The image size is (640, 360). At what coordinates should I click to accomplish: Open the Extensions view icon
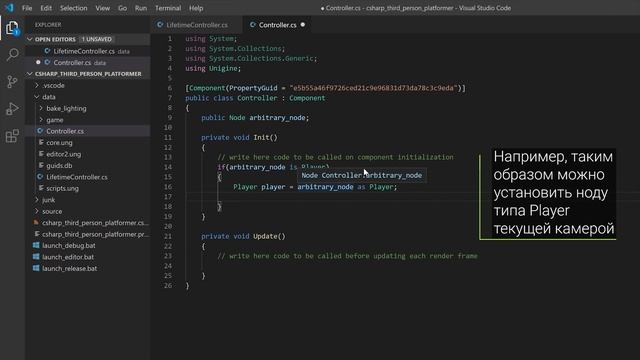(12, 136)
